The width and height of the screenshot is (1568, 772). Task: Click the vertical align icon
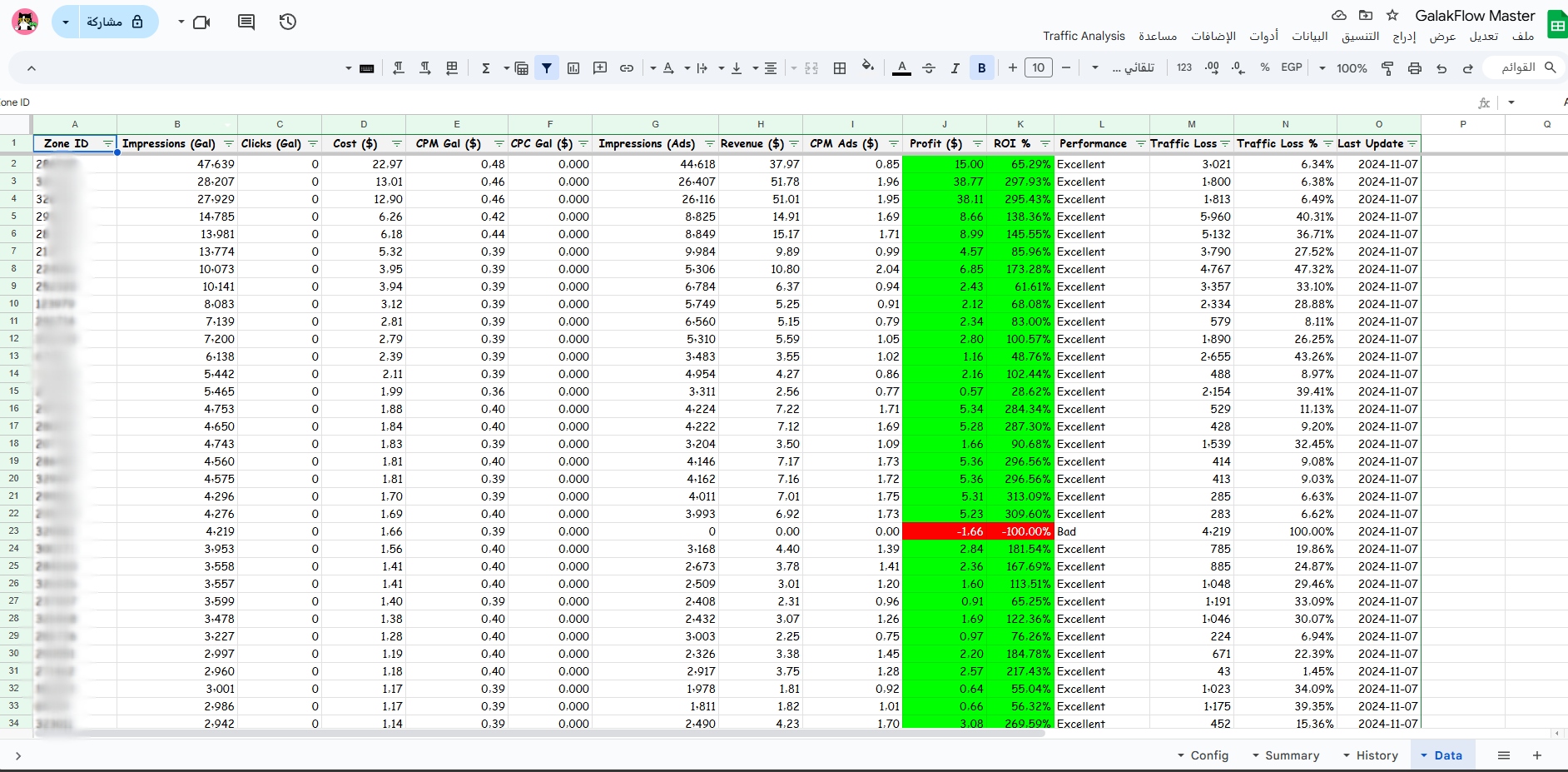tap(737, 68)
